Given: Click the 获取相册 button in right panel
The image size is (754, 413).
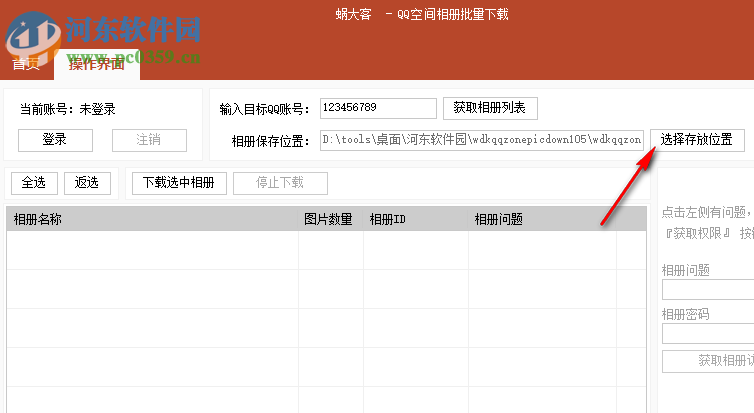Looking at the screenshot, I should click(x=708, y=361).
